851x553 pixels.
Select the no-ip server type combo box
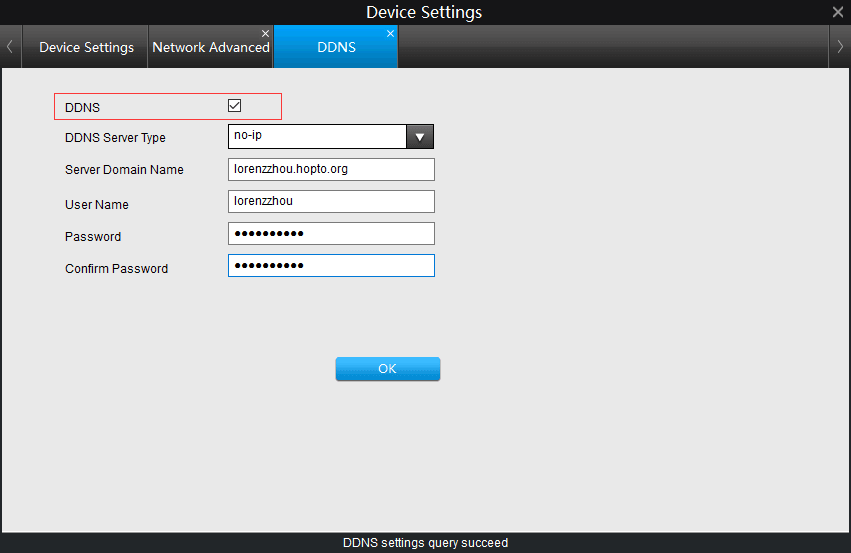click(x=331, y=137)
